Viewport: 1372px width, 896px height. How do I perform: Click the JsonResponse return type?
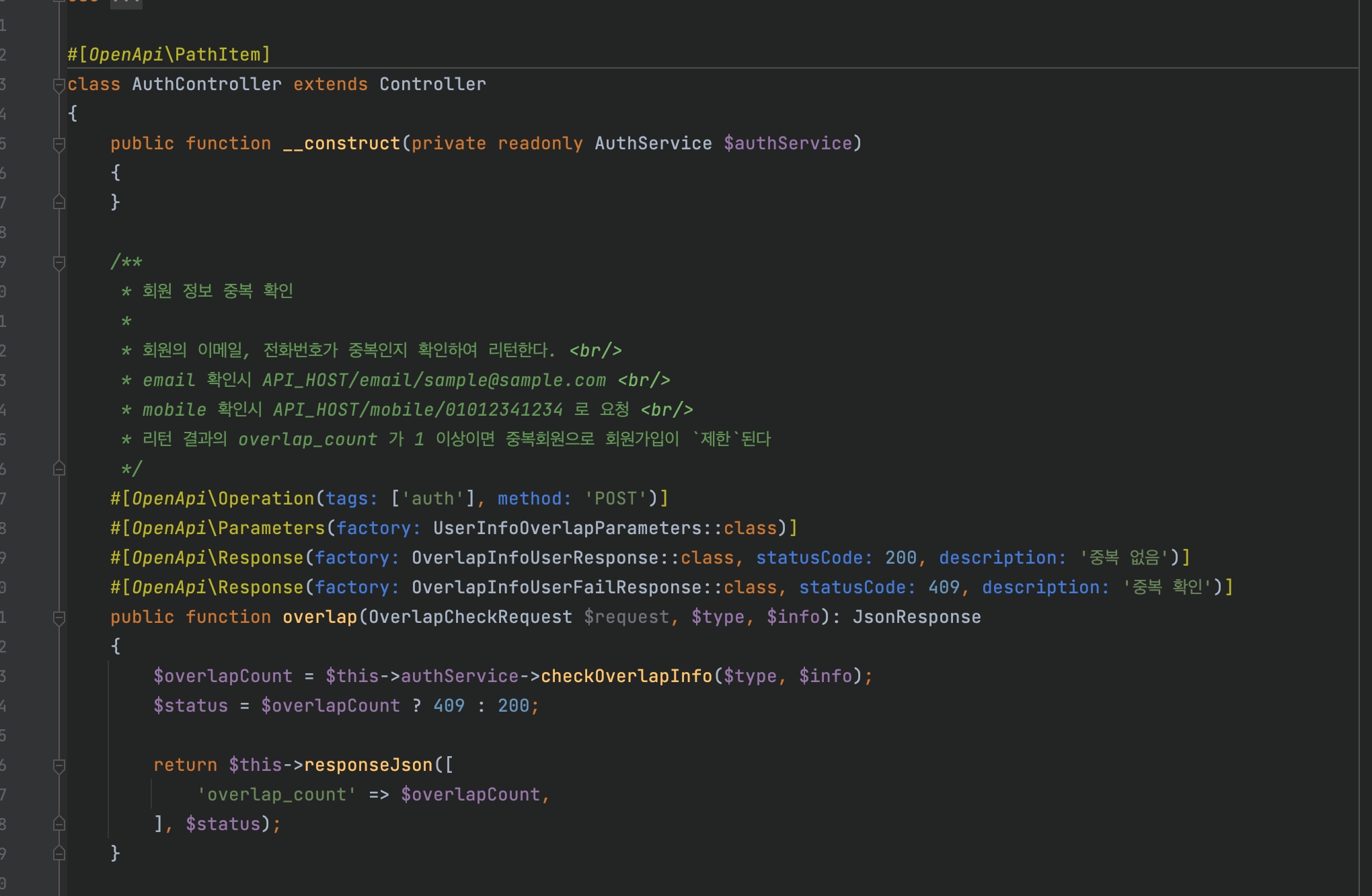coord(916,617)
